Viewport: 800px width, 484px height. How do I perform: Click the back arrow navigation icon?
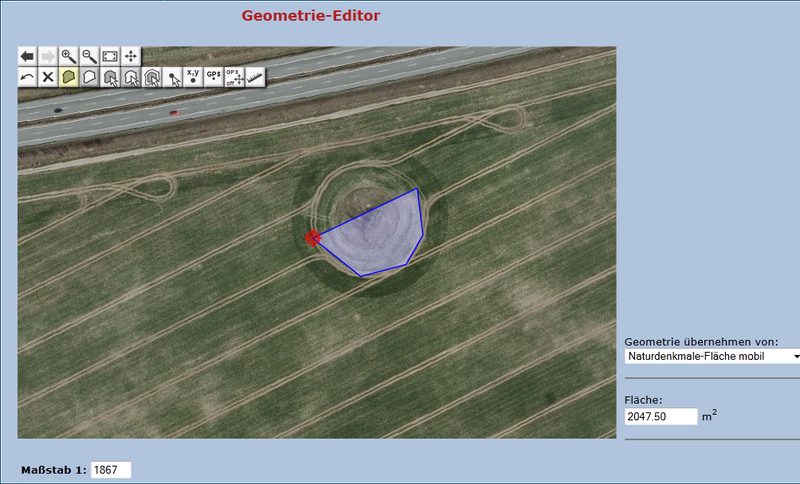pyautogui.click(x=28, y=56)
